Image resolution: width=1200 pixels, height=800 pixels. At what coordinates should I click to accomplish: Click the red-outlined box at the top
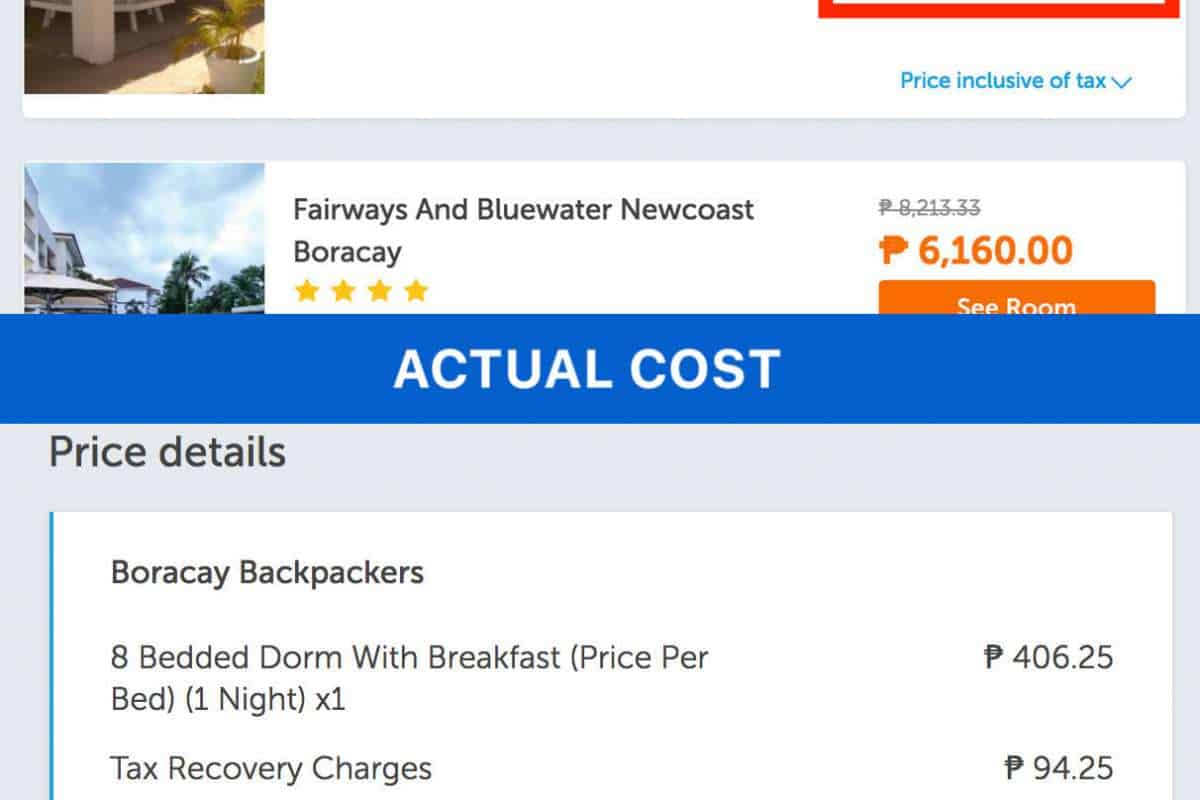click(x=994, y=9)
